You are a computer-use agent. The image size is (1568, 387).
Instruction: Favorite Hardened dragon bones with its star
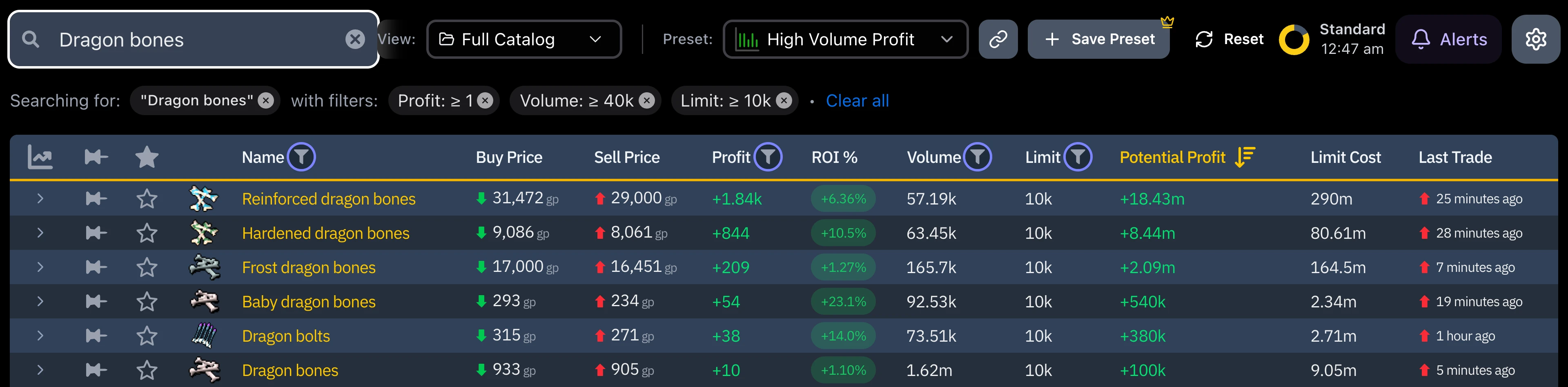click(147, 233)
